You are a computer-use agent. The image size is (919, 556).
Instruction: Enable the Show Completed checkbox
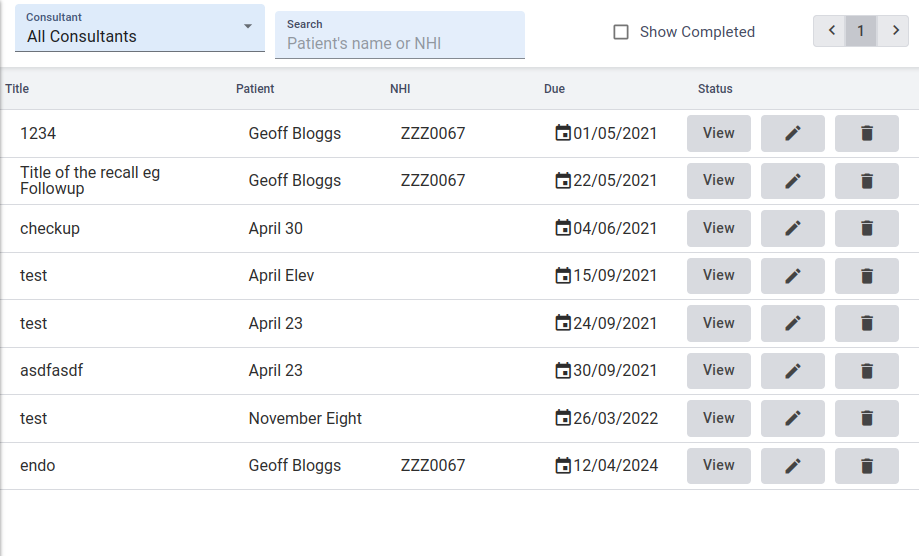(621, 32)
